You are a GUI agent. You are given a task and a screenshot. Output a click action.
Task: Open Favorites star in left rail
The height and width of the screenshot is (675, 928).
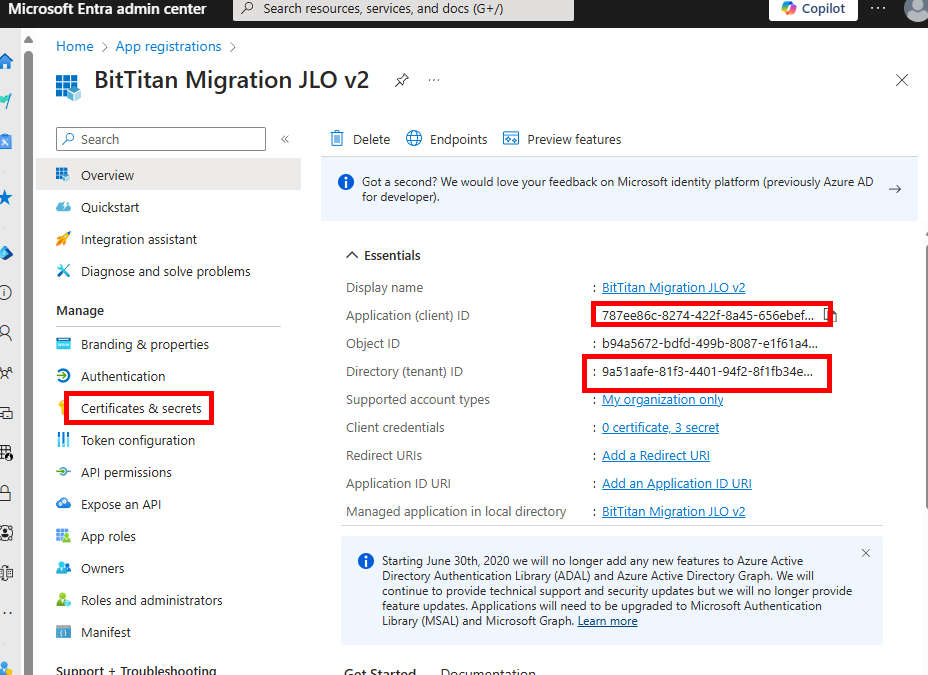pyautogui.click(x=6, y=197)
